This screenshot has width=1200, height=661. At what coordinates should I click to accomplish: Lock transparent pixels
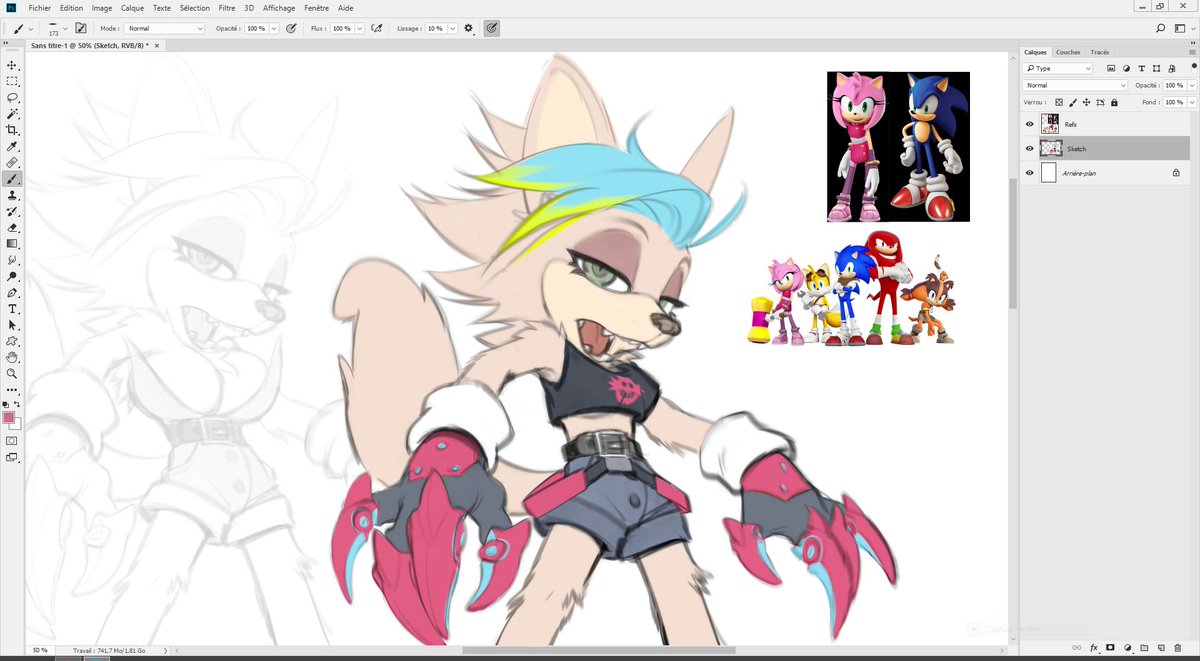coord(1059,102)
